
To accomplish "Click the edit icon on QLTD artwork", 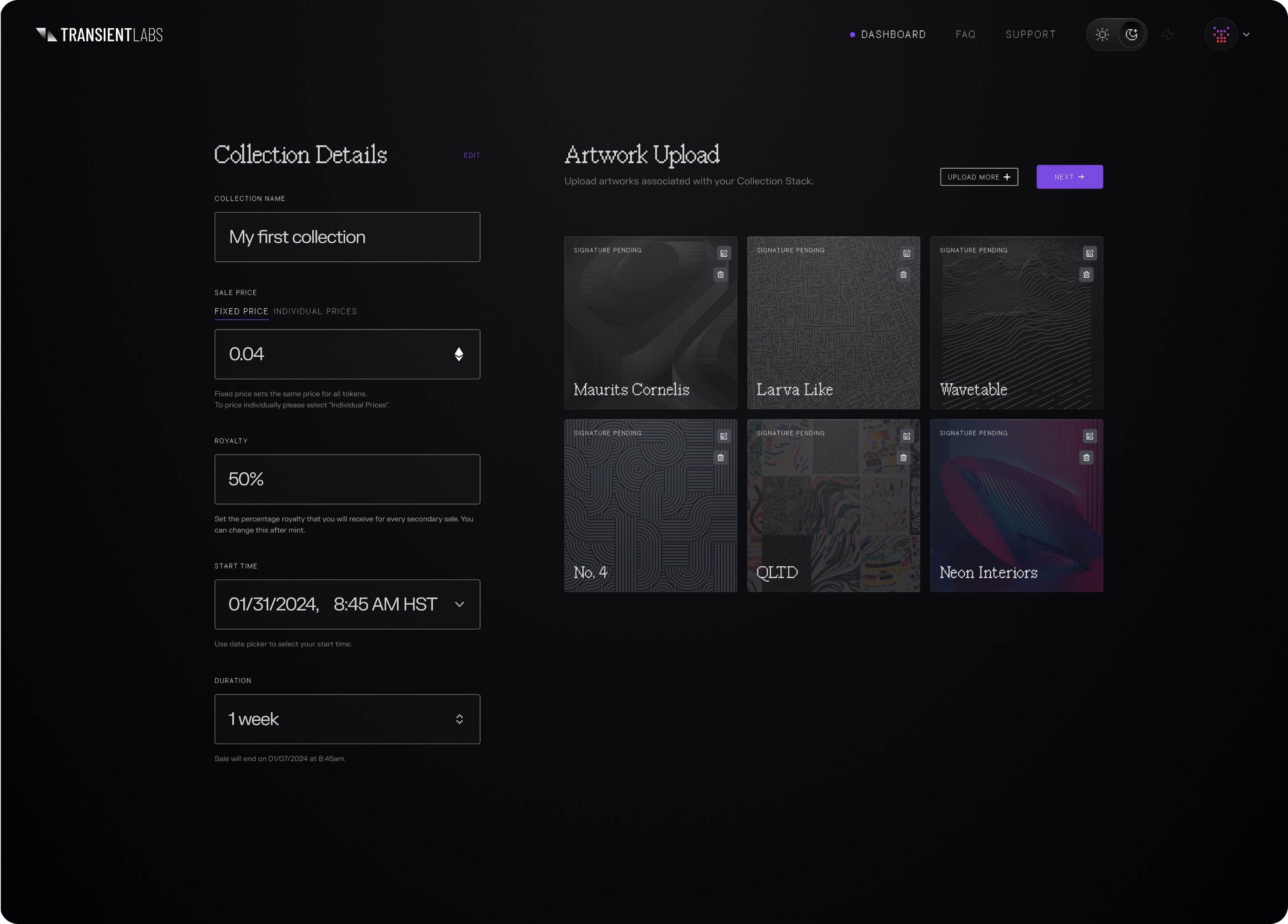I will [907, 436].
